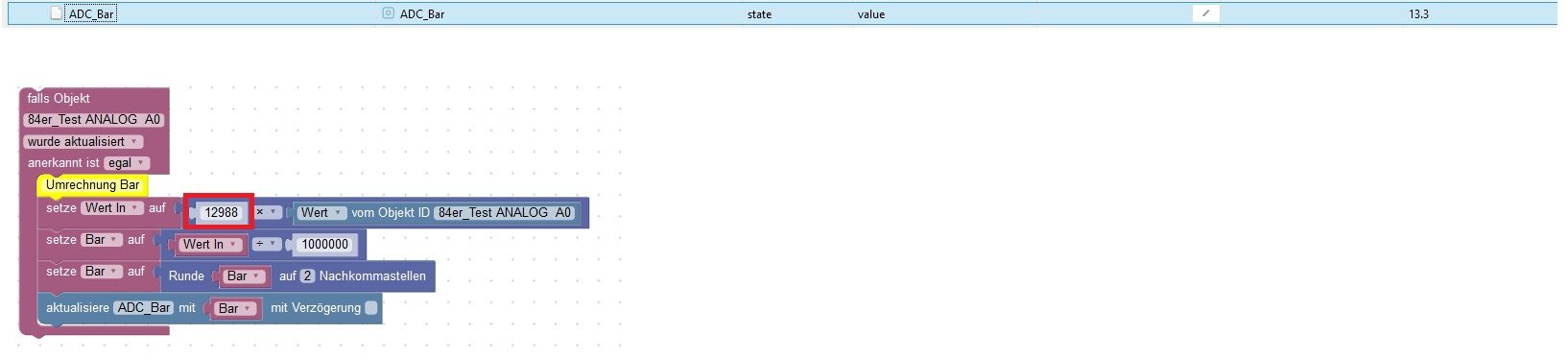Image resolution: width=1568 pixels, height=359 pixels.
Task: Click the pencil edit icon in ADC_Bar row
Action: pyautogui.click(x=1206, y=13)
